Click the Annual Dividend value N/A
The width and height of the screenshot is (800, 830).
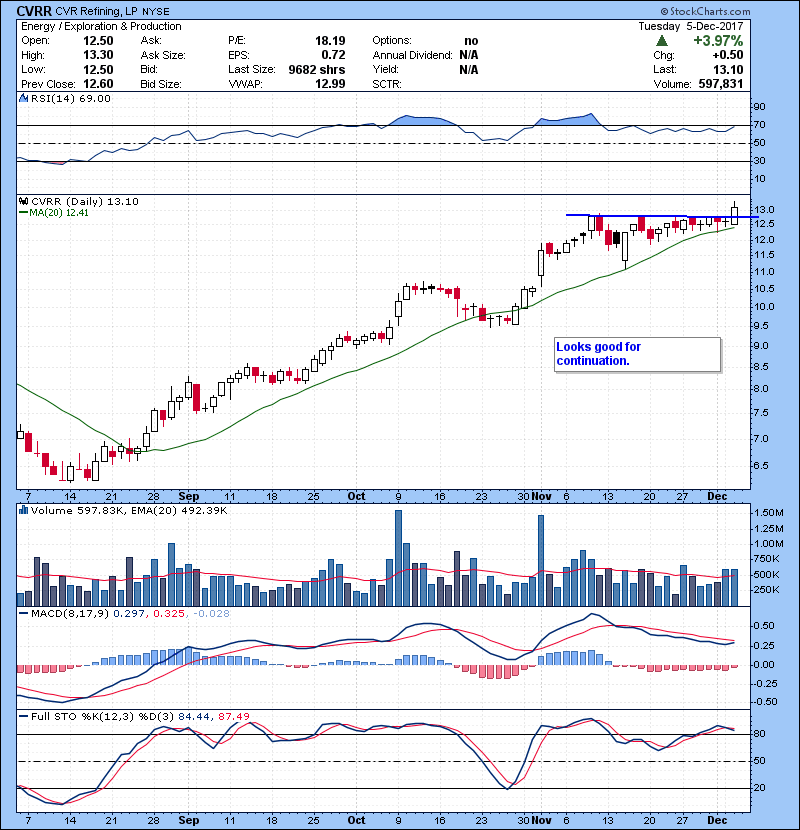[x=469, y=55]
